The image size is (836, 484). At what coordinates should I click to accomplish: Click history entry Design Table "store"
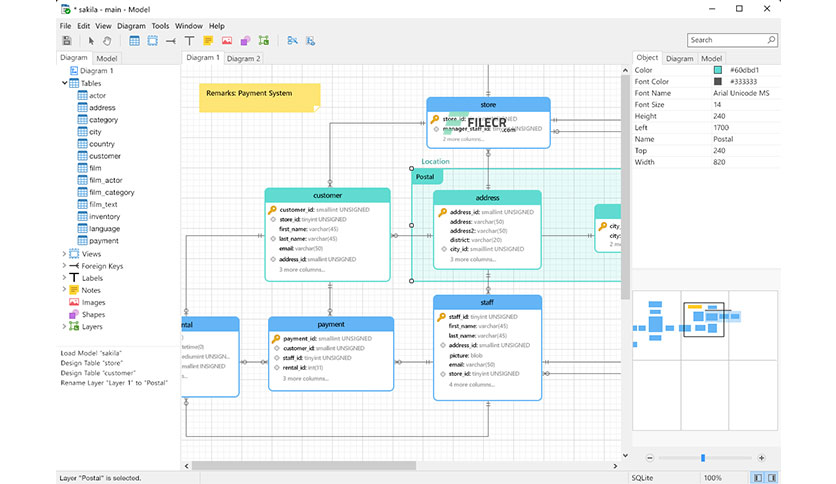pyautogui.click(x=91, y=363)
